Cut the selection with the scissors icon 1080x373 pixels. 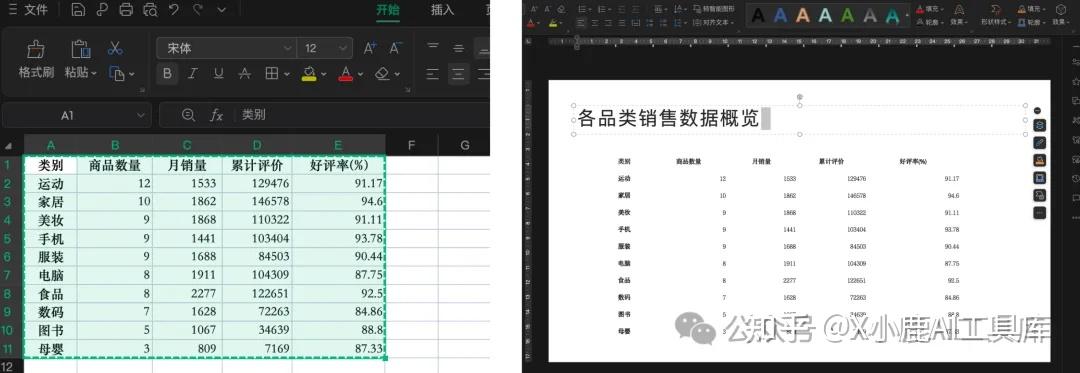115,48
